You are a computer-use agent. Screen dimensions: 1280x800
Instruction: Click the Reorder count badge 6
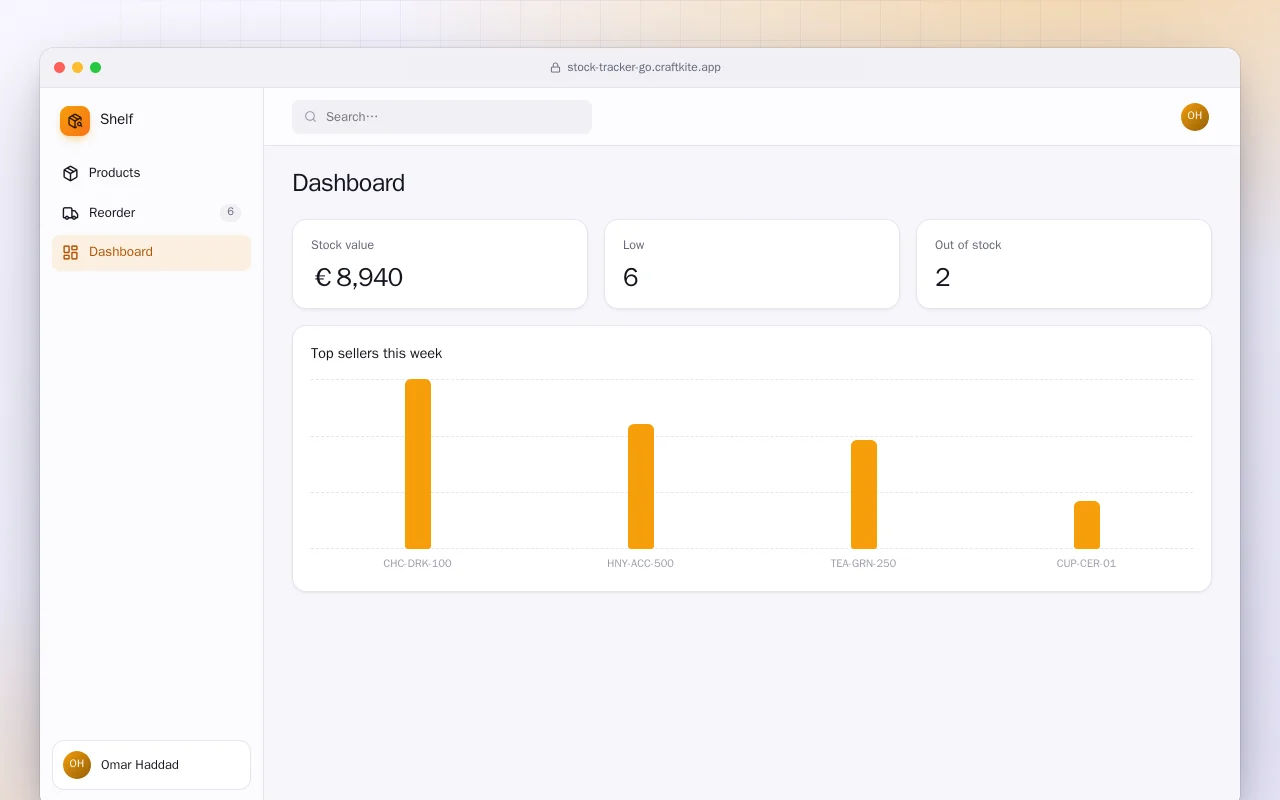(x=230, y=212)
